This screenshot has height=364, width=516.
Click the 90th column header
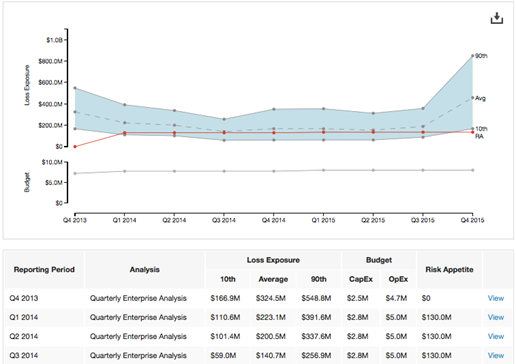(x=318, y=279)
